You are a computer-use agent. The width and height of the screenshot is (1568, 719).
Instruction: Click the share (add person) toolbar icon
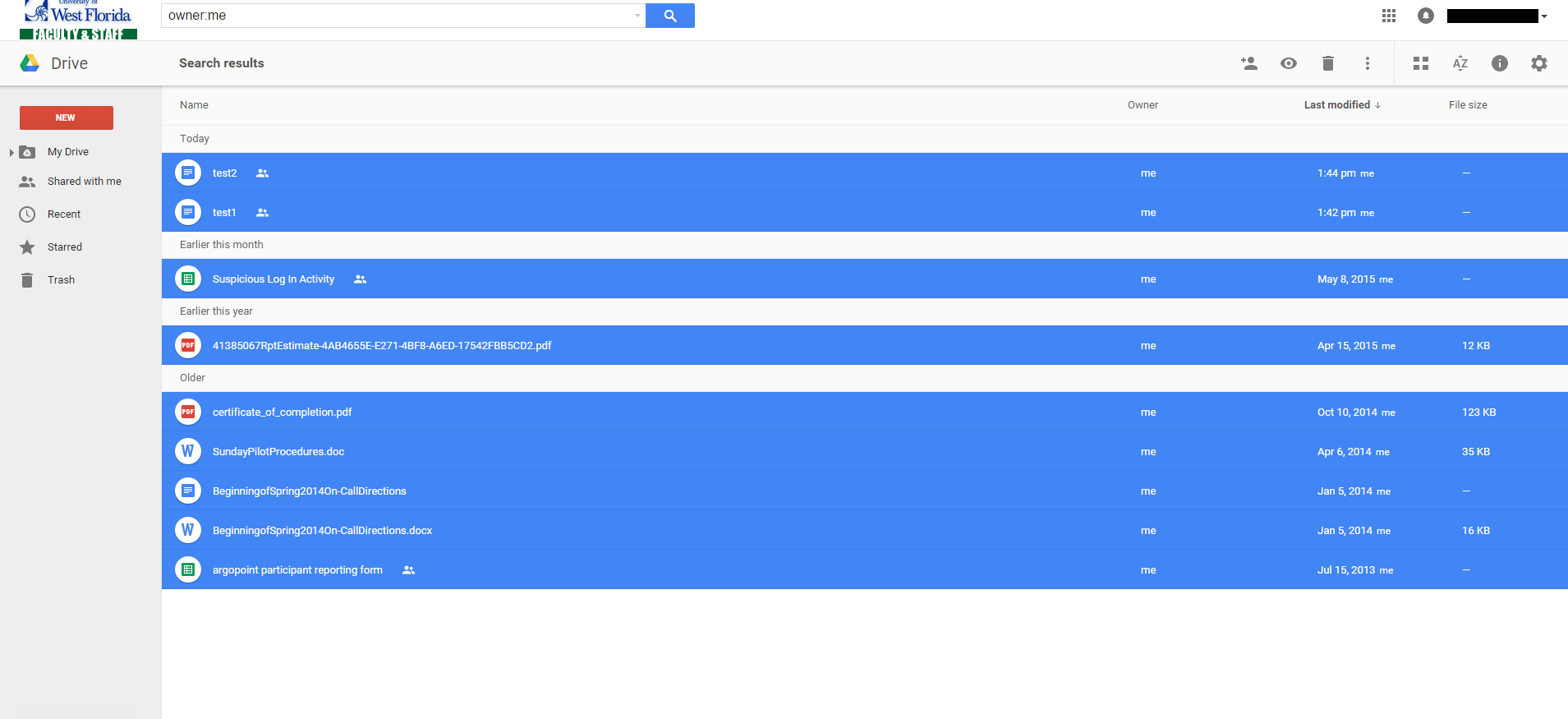tap(1248, 63)
